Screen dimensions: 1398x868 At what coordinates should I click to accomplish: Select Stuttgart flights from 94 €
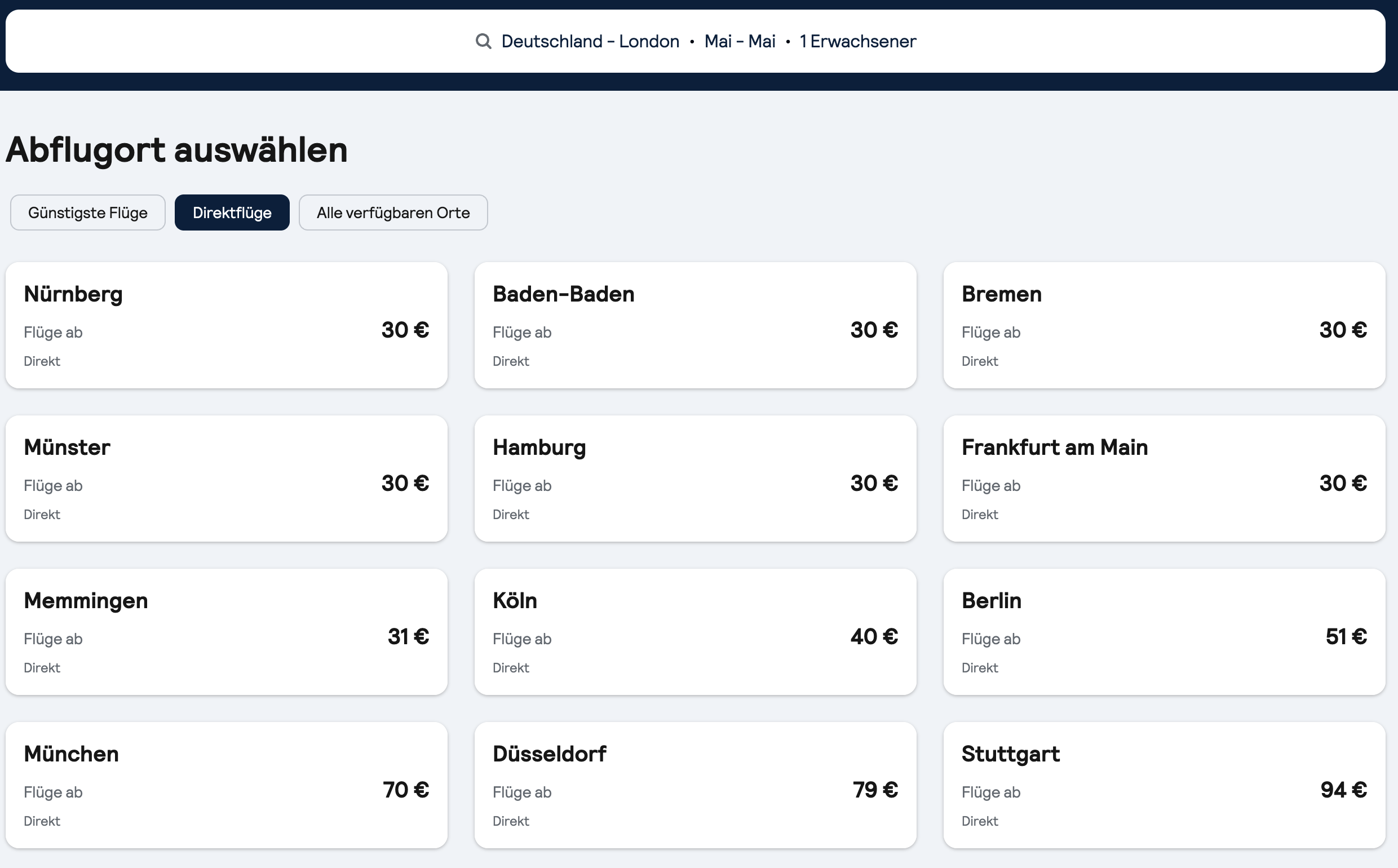tap(1164, 785)
